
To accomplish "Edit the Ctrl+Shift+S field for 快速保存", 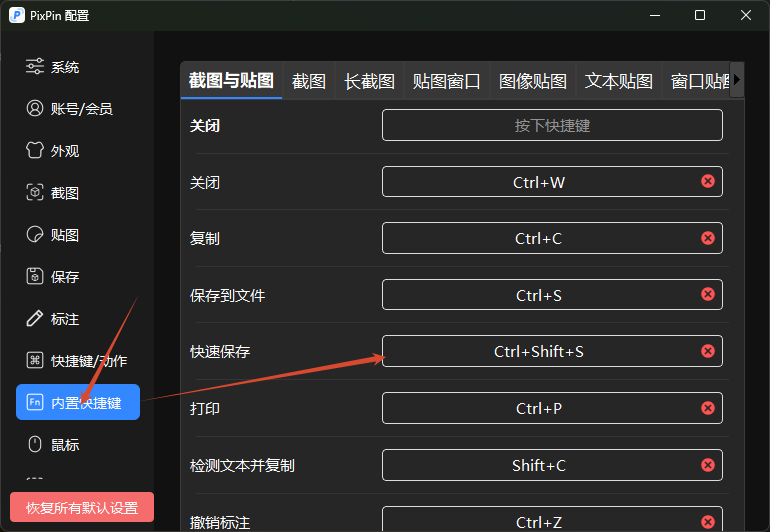I will coord(552,351).
